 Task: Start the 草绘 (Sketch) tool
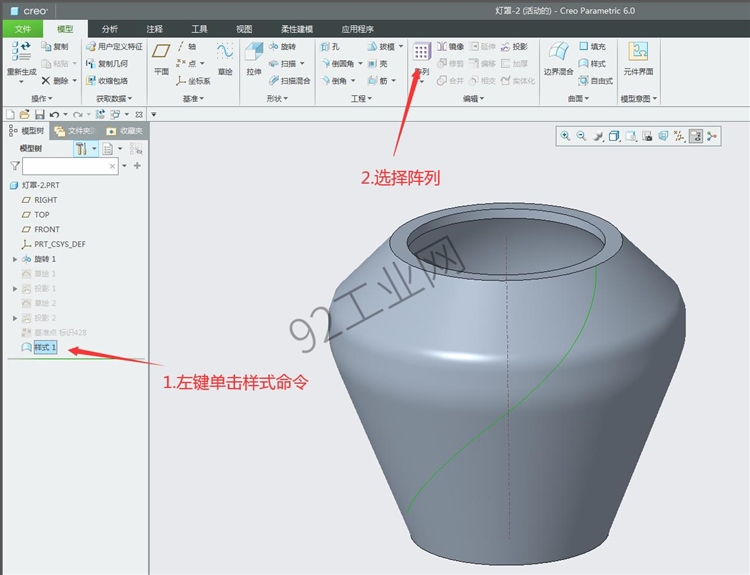pos(225,58)
